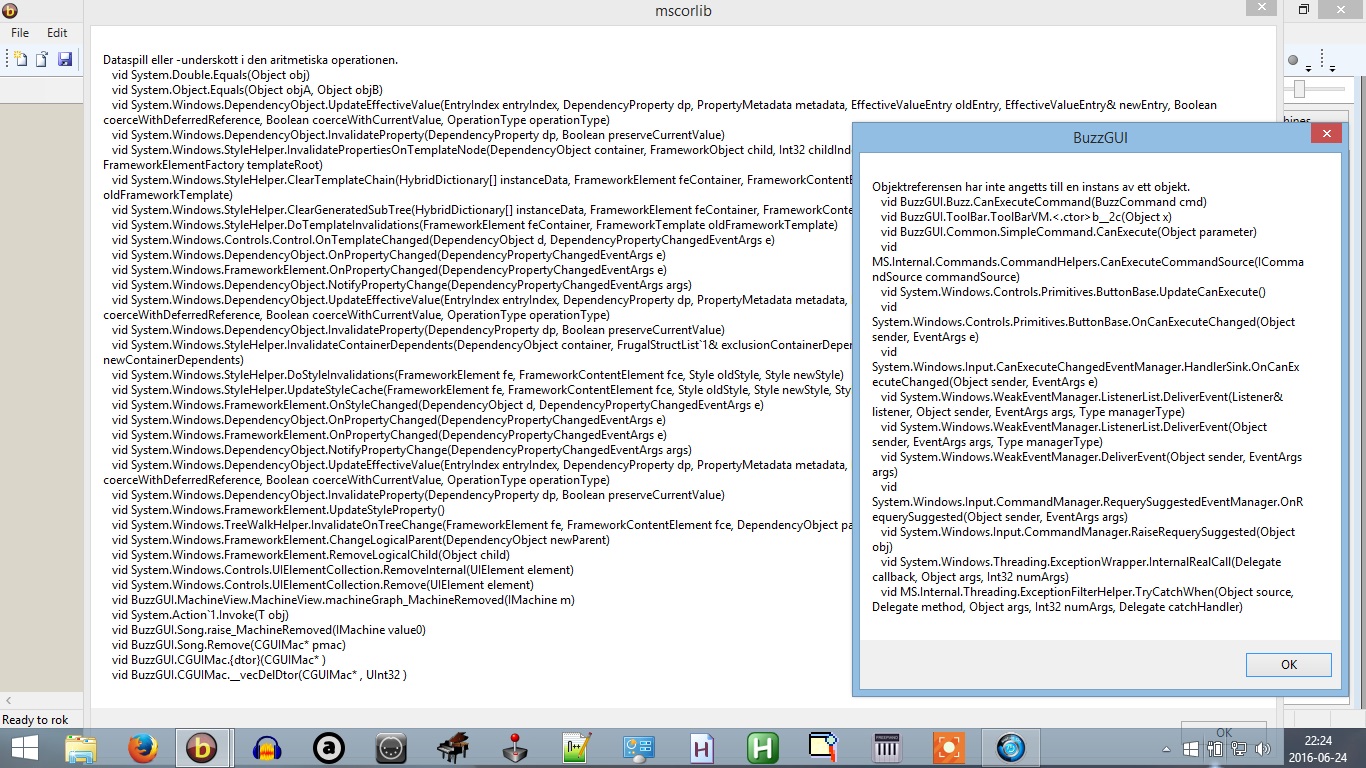Screen dimensions: 1366x768
Task: Open the circled 'a' taskbar icon
Action: (x=328, y=748)
